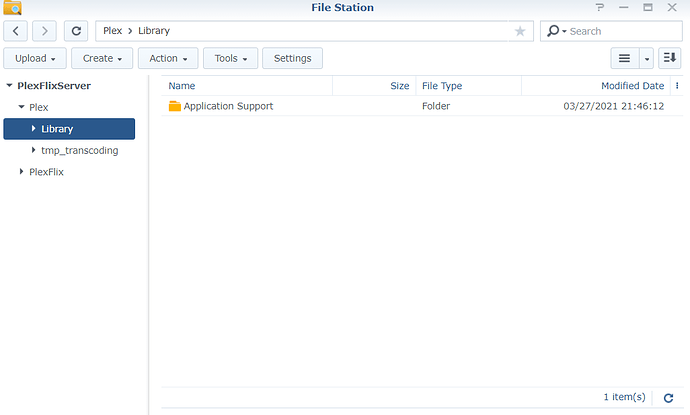Maximize the File Station window
The width and height of the screenshot is (690, 415).
(647, 7)
